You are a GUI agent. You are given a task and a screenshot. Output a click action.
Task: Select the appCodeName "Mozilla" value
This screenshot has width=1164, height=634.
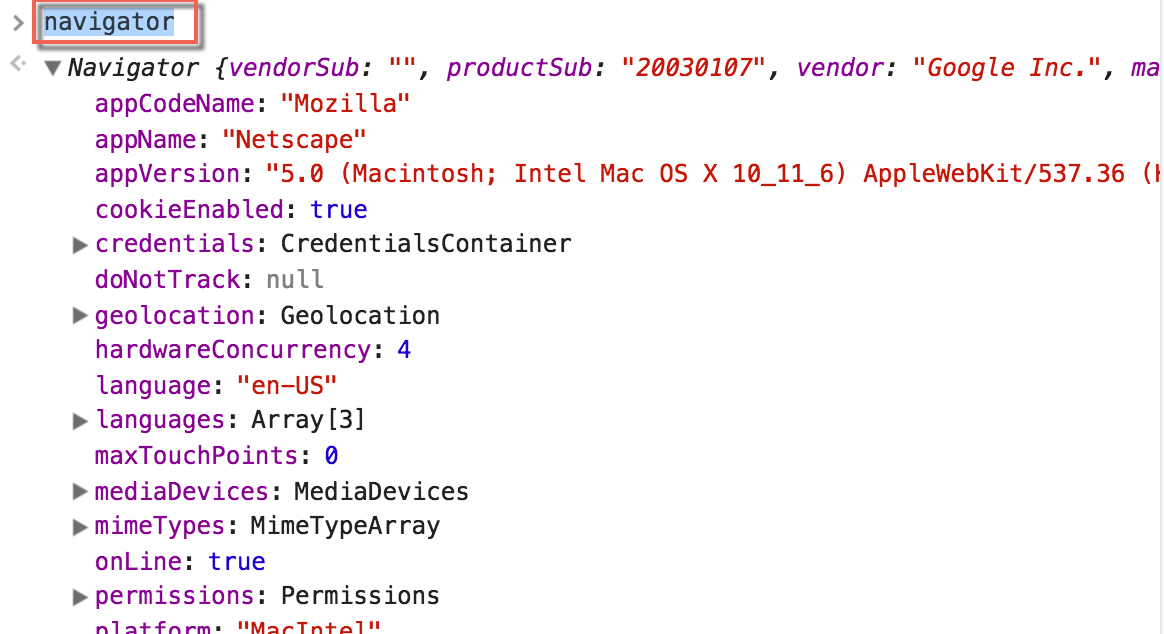[345, 103]
